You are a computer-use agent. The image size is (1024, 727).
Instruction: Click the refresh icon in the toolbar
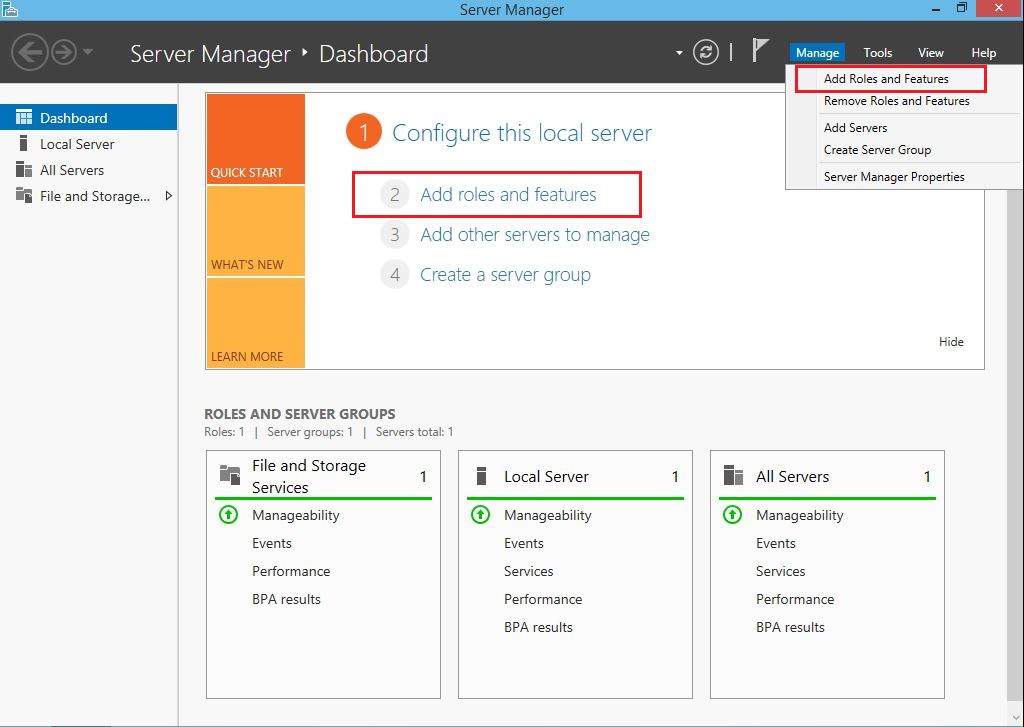coord(706,52)
